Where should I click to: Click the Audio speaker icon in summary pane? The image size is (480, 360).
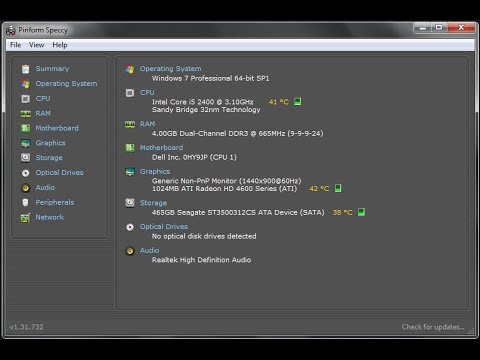pyautogui.click(x=130, y=251)
